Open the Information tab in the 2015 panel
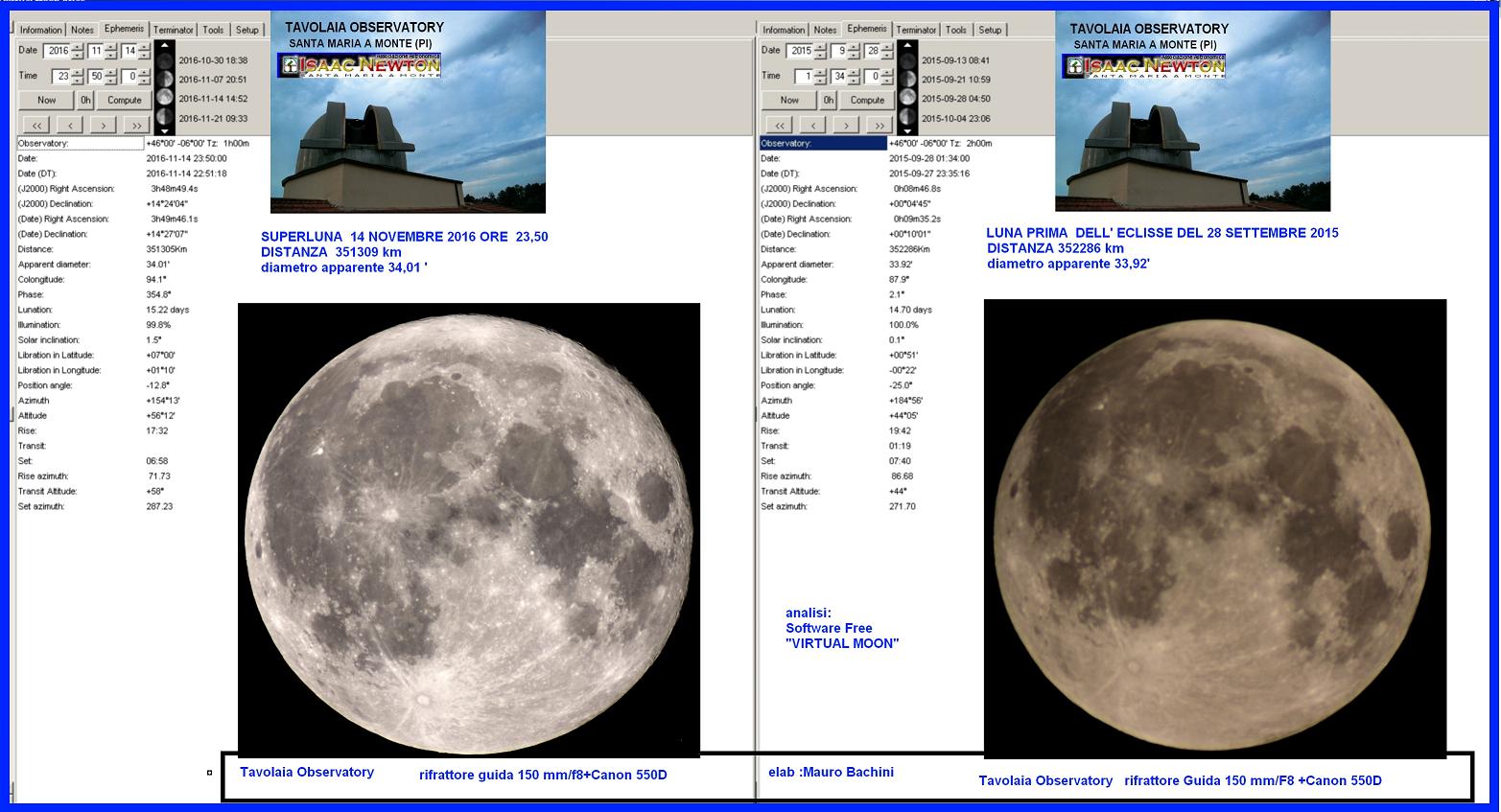The image size is (1501, 812). pos(784,30)
